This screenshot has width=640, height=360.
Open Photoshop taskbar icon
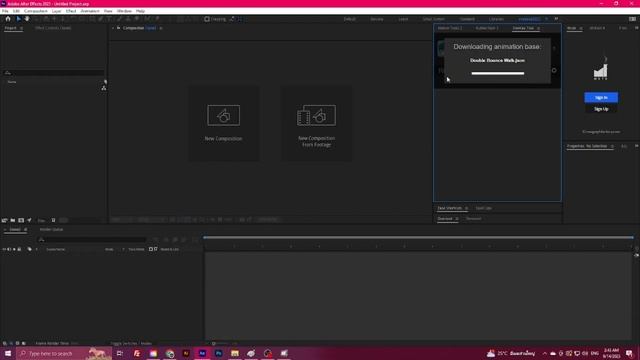point(218,353)
